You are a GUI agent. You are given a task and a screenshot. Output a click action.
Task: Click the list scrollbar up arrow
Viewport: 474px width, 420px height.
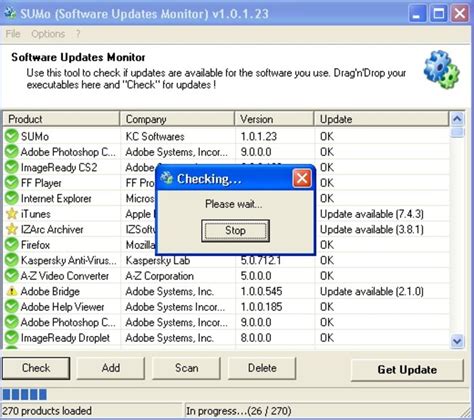[457, 119]
